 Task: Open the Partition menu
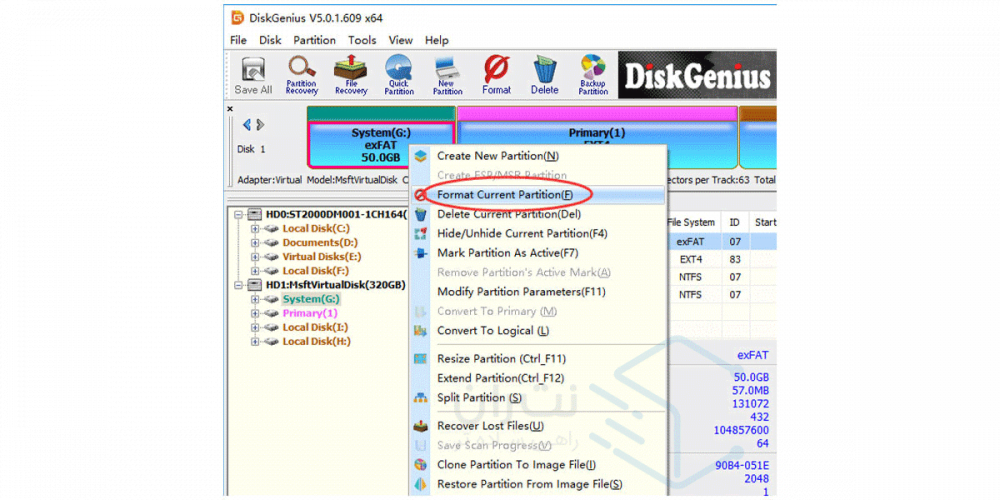click(314, 40)
